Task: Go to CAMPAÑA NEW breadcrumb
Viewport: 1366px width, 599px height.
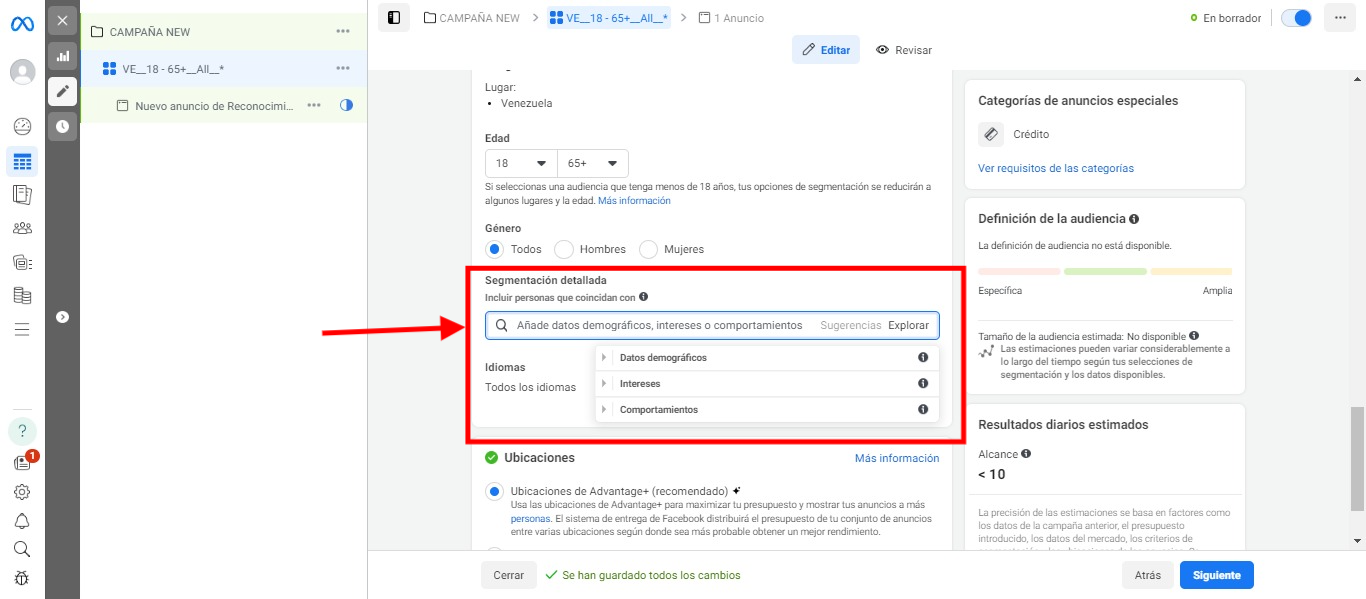Action: click(474, 18)
